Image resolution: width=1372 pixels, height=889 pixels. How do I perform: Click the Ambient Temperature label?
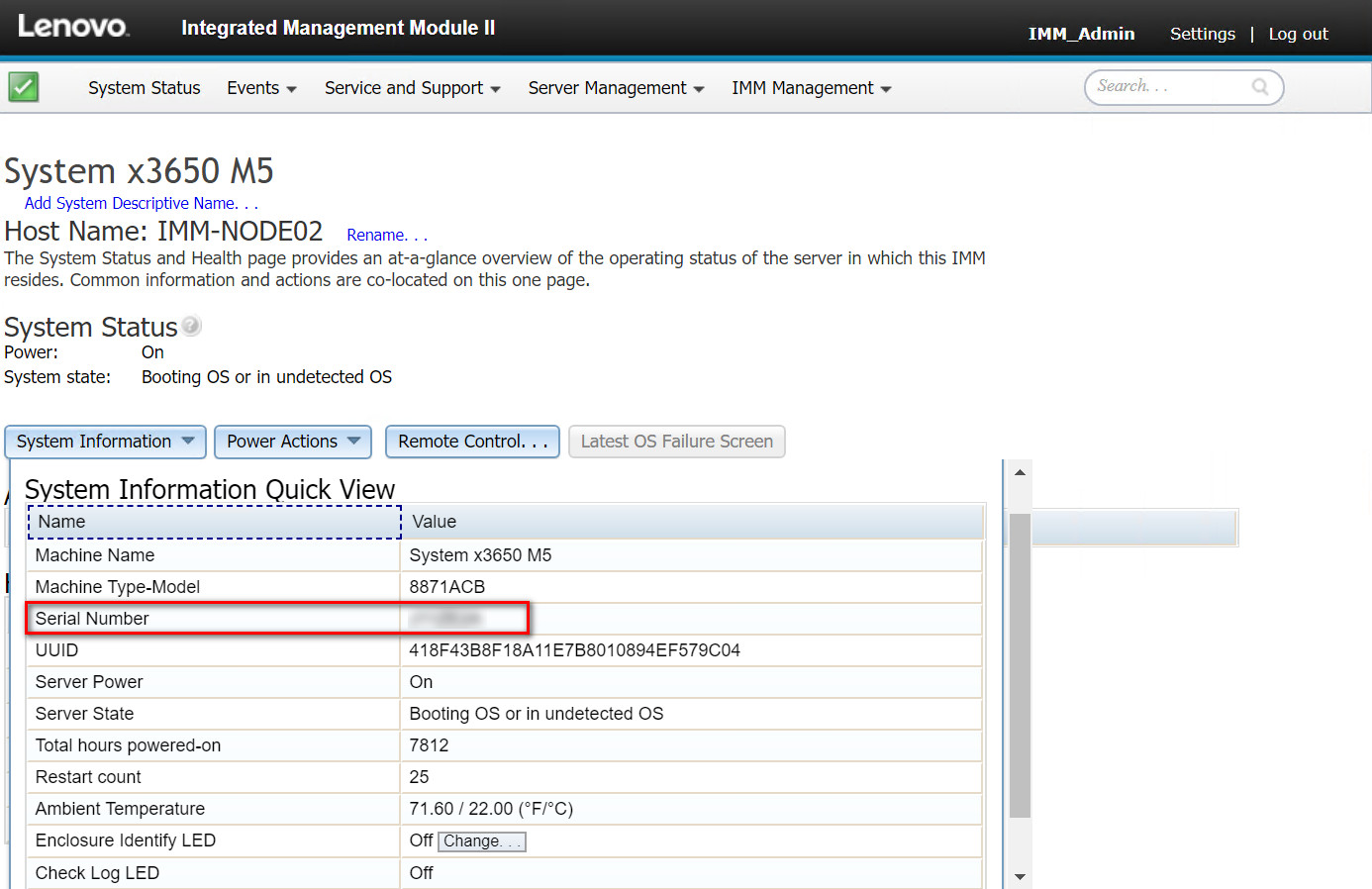tap(120, 809)
